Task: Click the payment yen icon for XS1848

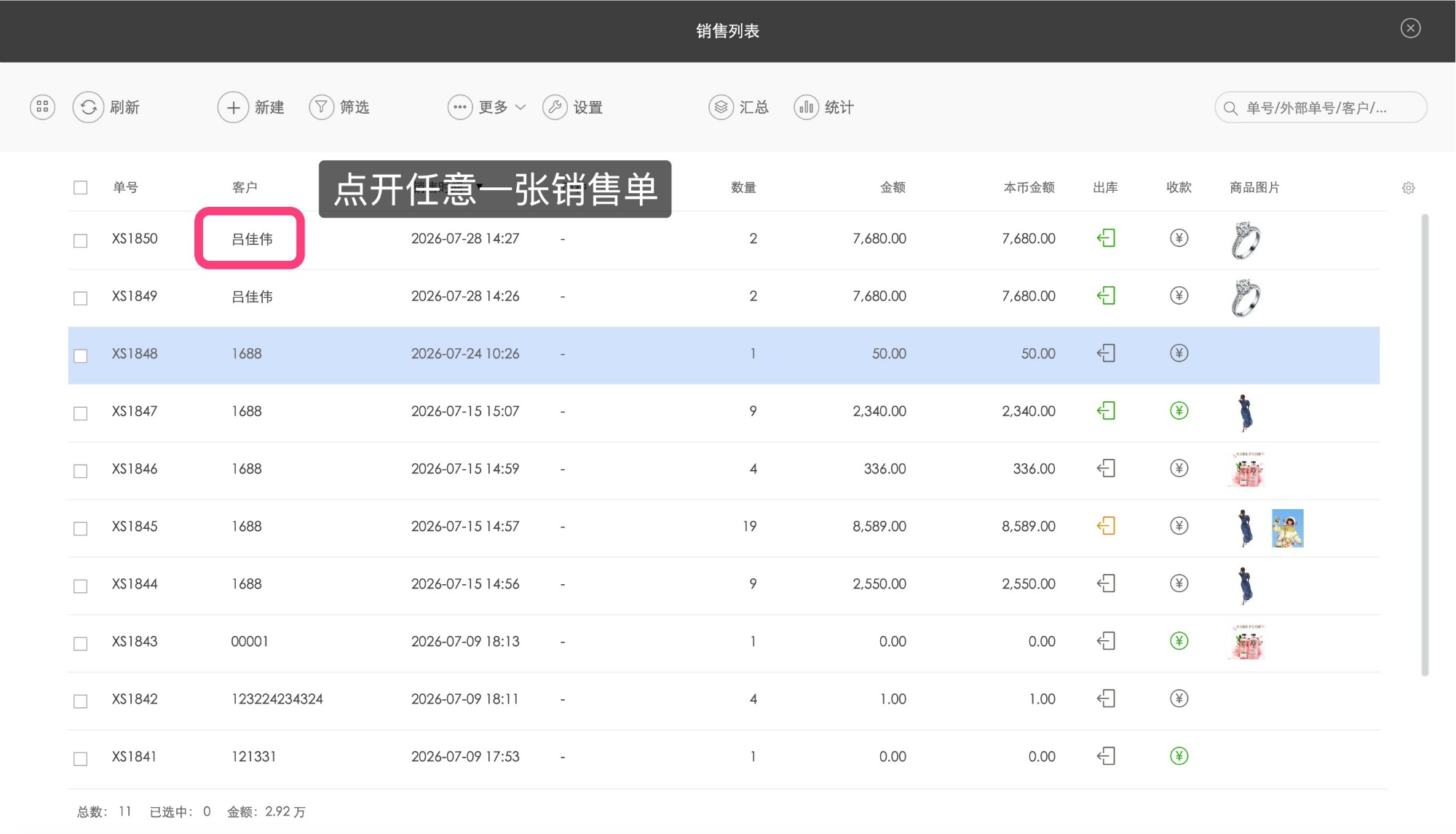Action: (1179, 353)
